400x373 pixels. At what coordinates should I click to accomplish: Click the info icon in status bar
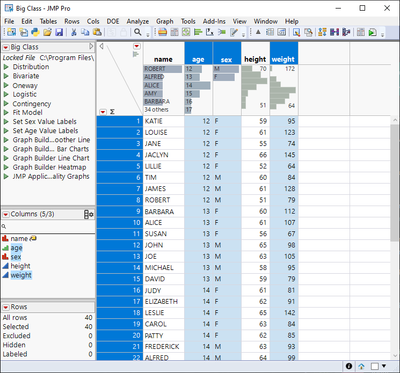[349, 366]
